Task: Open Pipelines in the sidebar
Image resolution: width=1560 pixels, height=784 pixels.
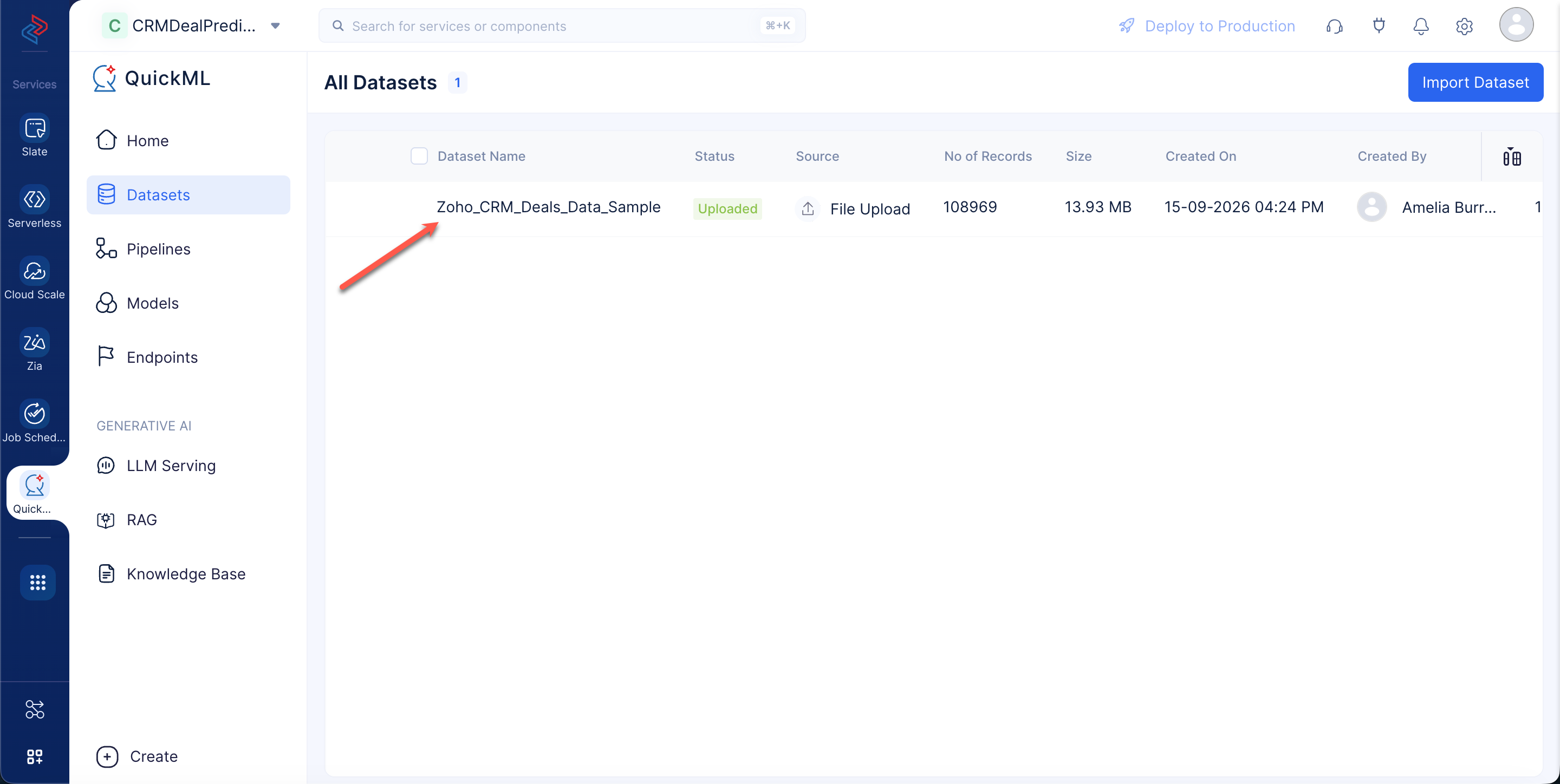Action: click(x=188, y=249)
